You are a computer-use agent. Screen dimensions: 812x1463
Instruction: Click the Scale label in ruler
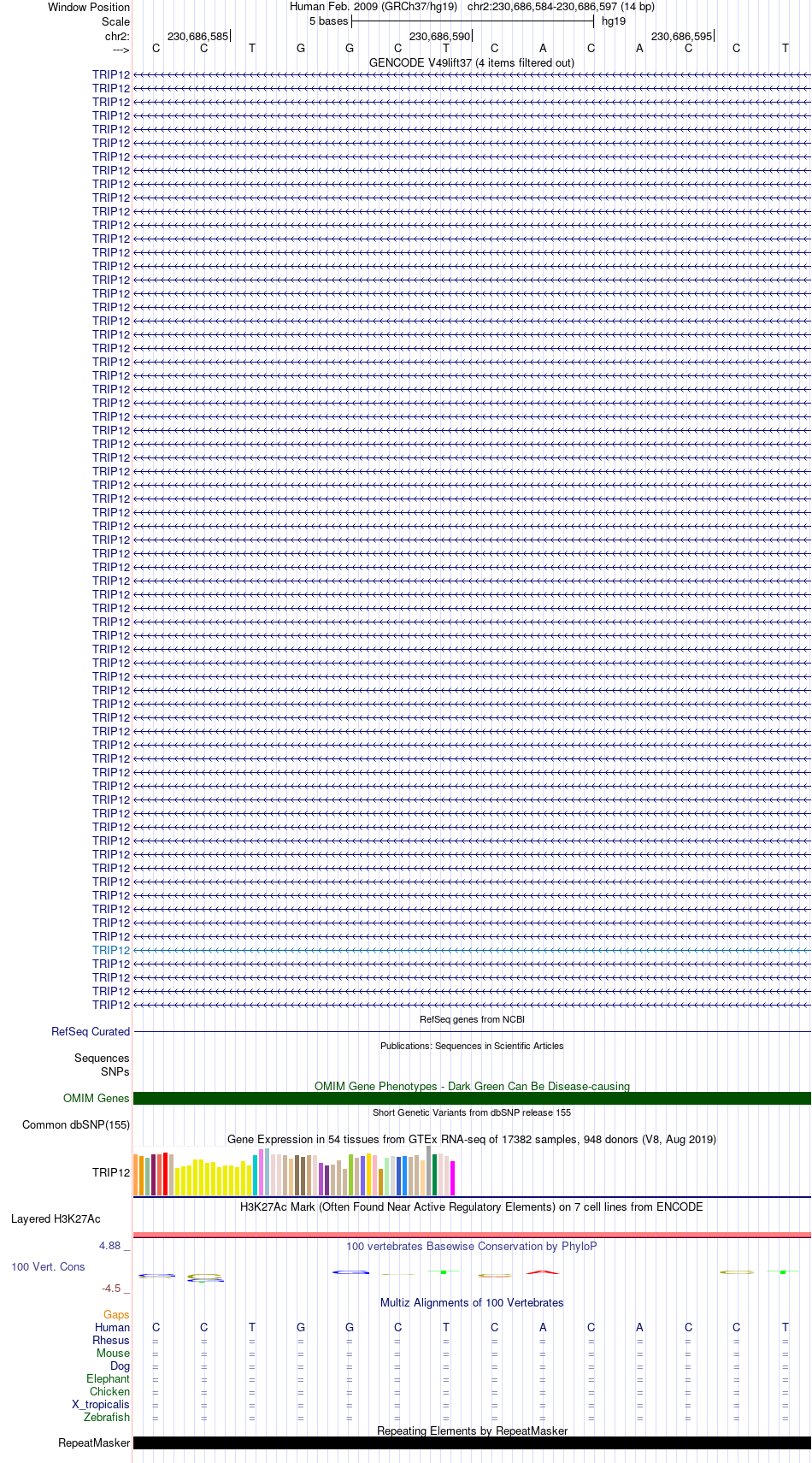(x=116, y=21)
